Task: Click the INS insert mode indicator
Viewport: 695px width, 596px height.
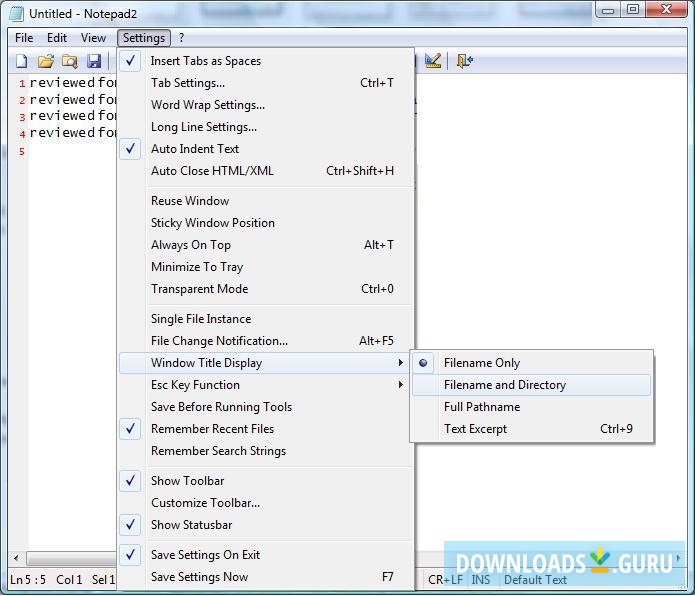Action: pyautogui.click(x=481, y=580)
